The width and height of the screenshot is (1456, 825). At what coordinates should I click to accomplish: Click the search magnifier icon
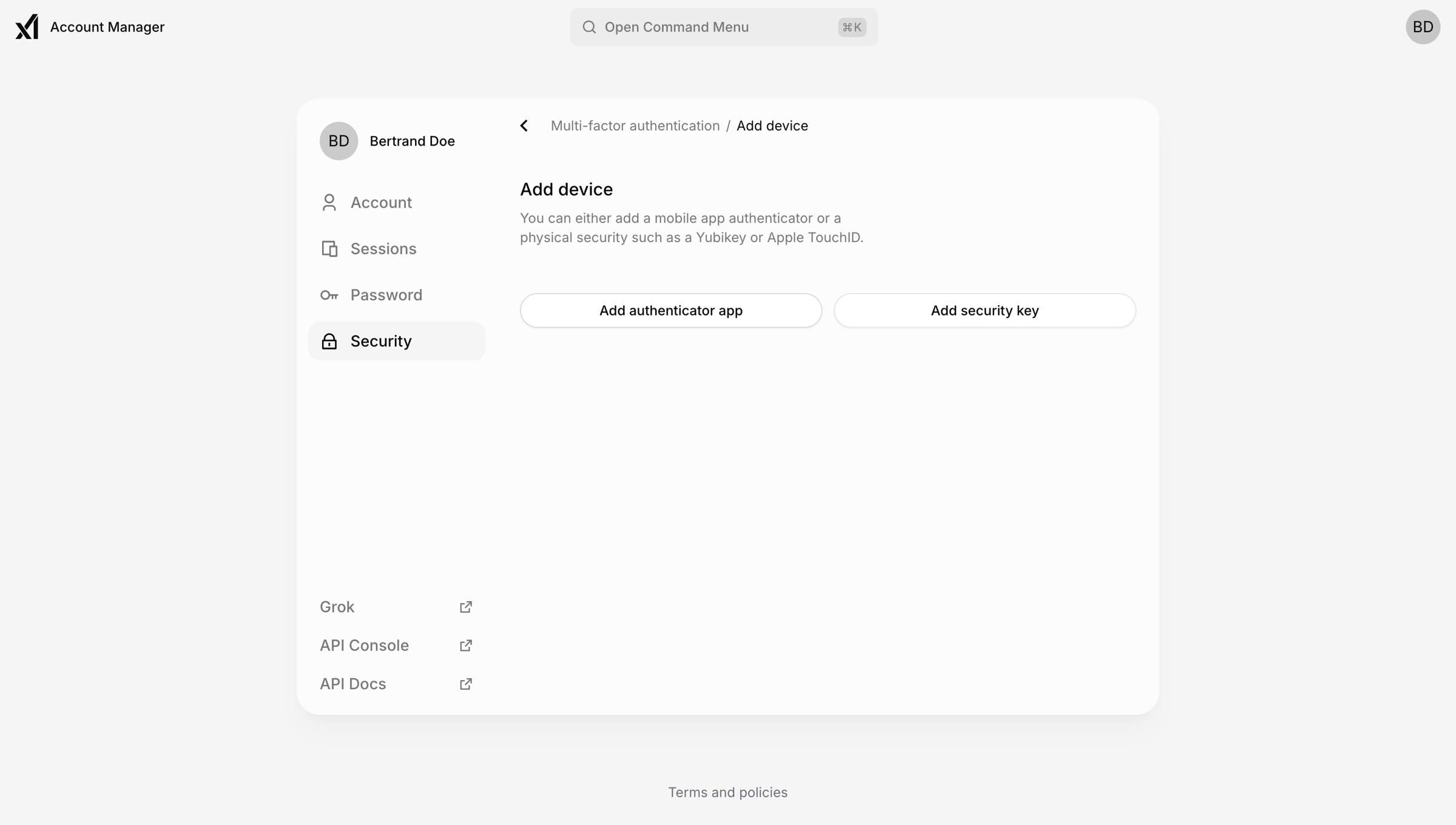589,27
